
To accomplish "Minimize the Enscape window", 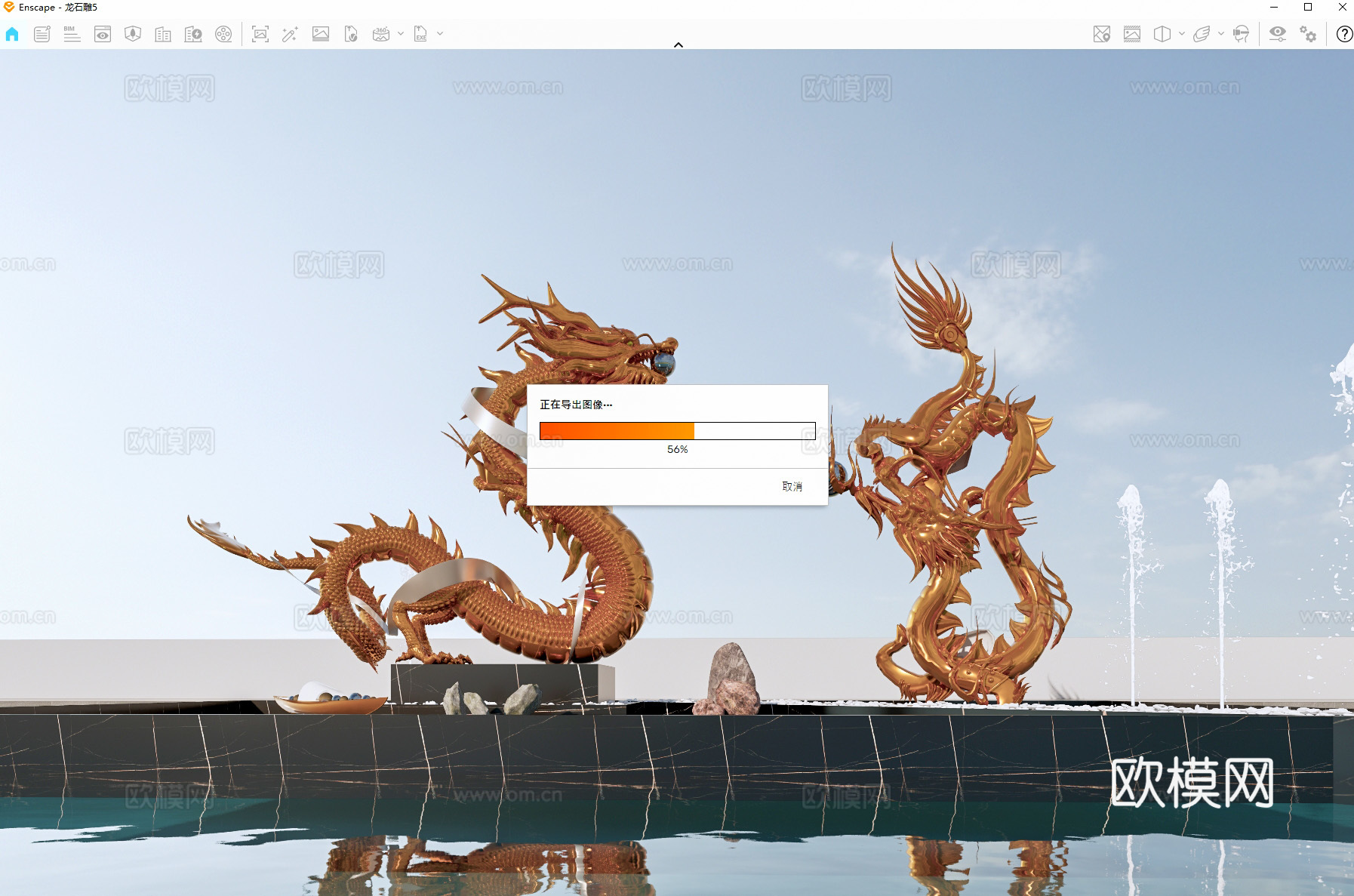I will click(x=1274, y=7).
